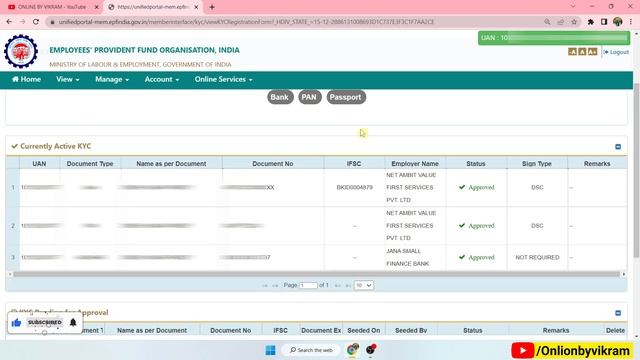Go to next page of KYC table

pyautogui.click(x=338, y=286)
